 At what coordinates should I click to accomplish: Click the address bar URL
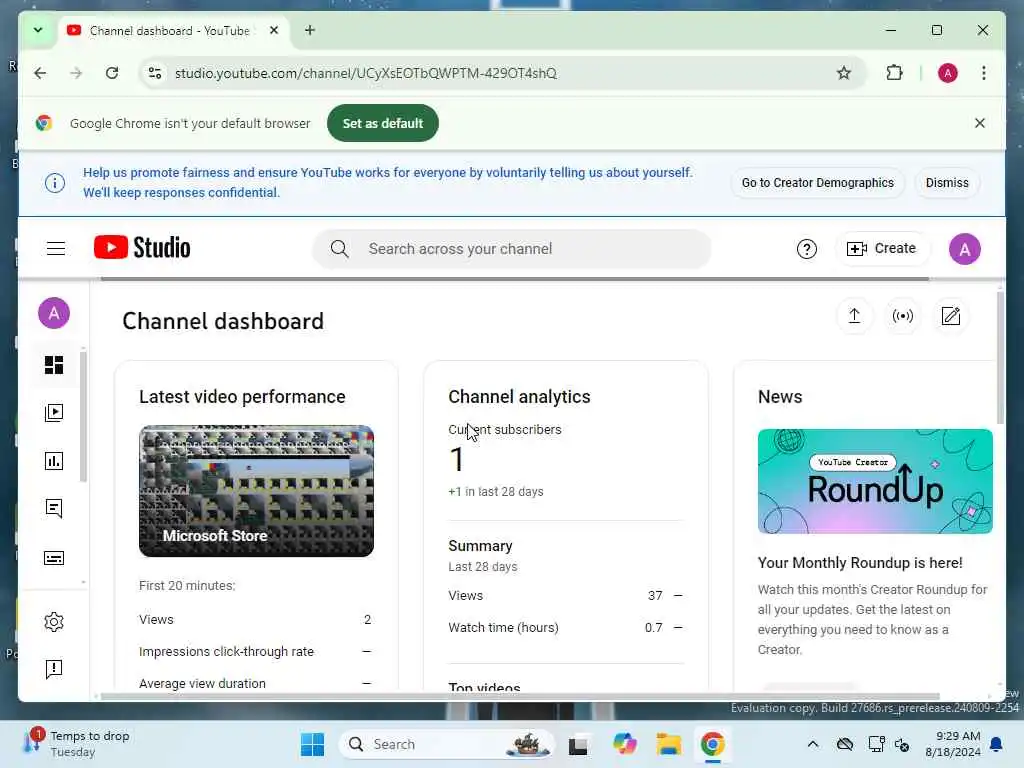pos(366,73)
